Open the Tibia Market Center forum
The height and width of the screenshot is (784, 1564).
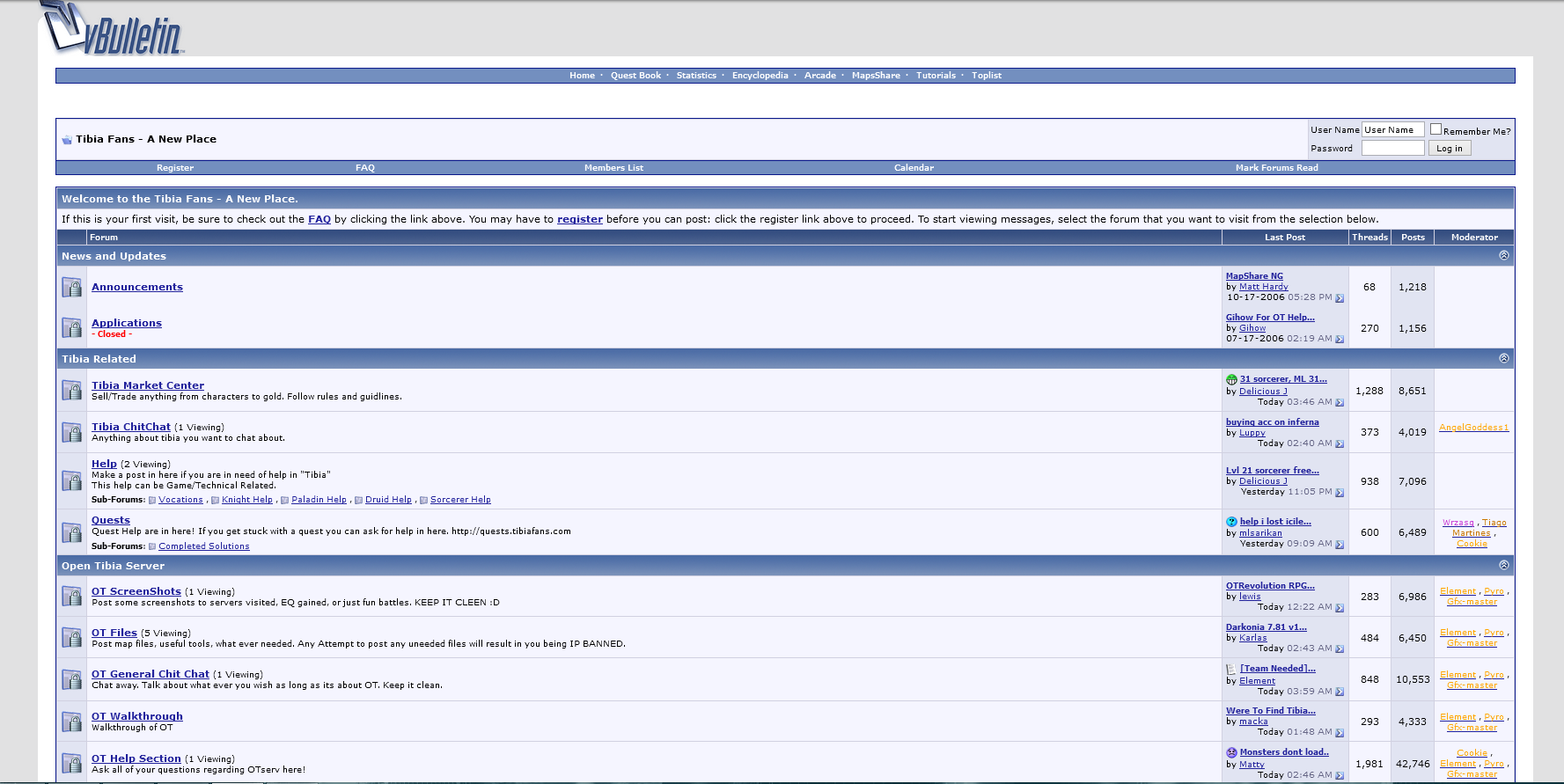pyautogui.click(x=148, y=385)
